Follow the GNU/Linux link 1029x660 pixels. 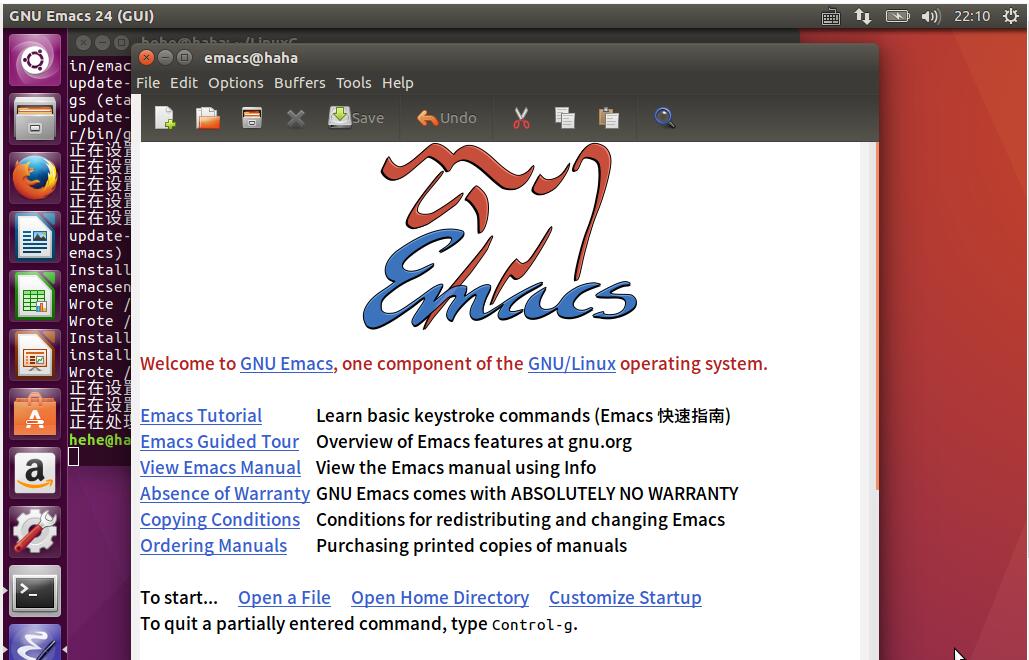[572, 363]
